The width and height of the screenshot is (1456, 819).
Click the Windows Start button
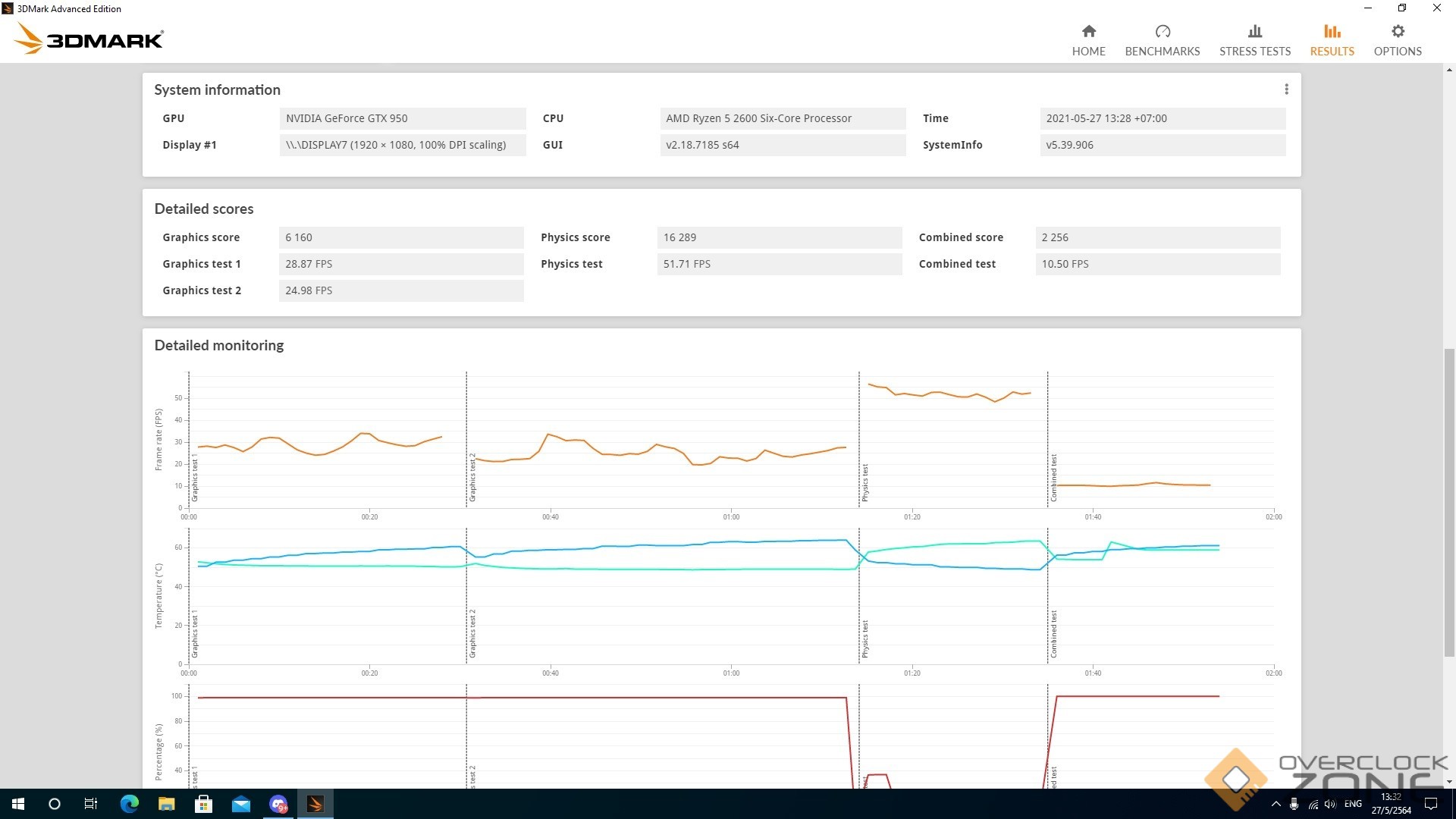coord(18,804)
